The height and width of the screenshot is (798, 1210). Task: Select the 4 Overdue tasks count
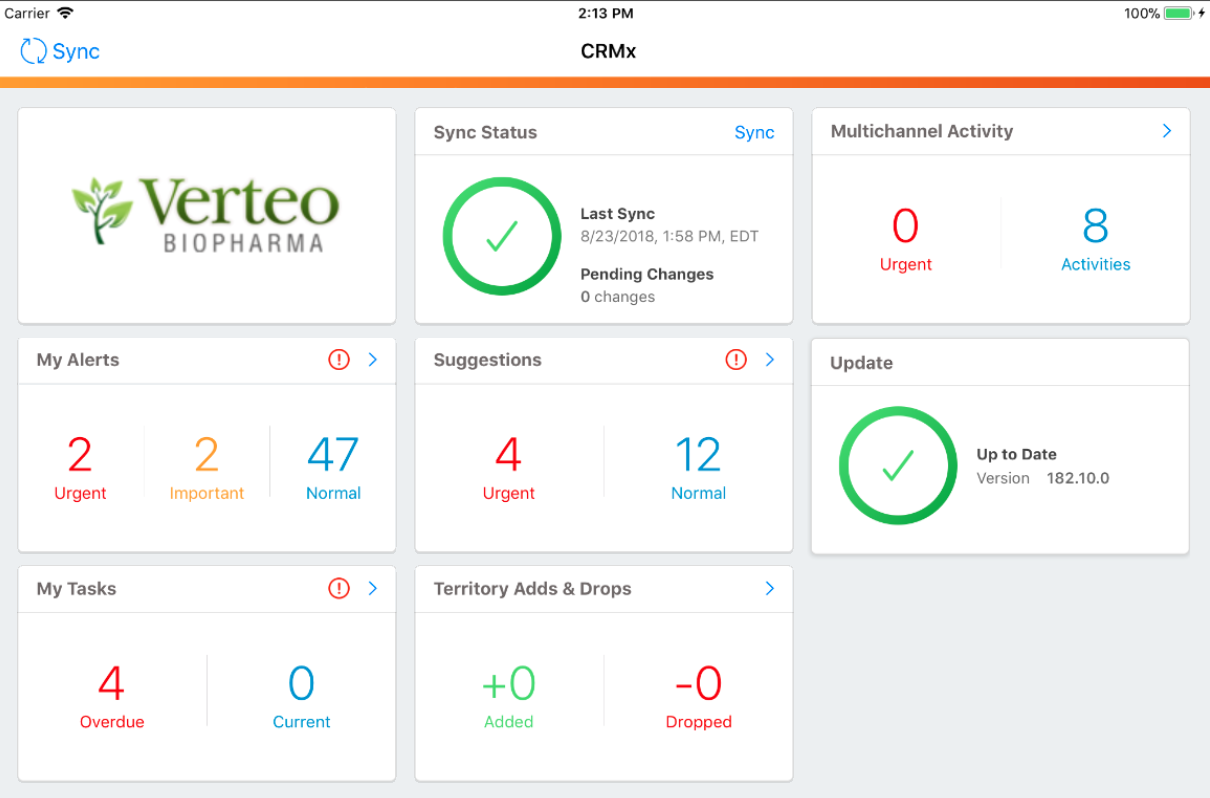tap(111, 696)
